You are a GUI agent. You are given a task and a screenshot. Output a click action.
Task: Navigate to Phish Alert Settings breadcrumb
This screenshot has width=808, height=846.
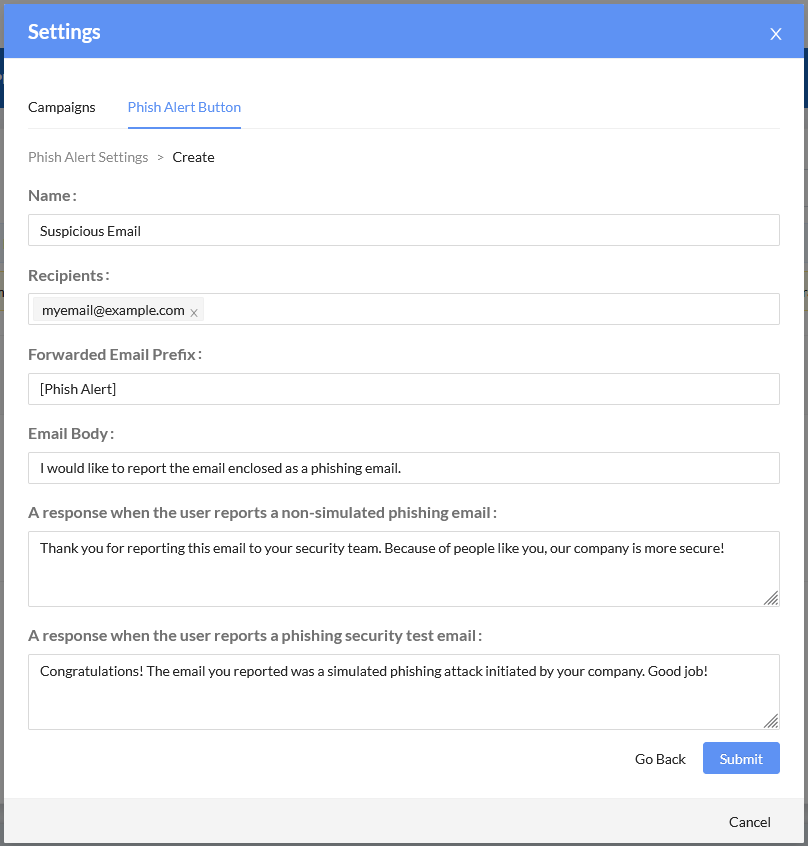[88, 157]
